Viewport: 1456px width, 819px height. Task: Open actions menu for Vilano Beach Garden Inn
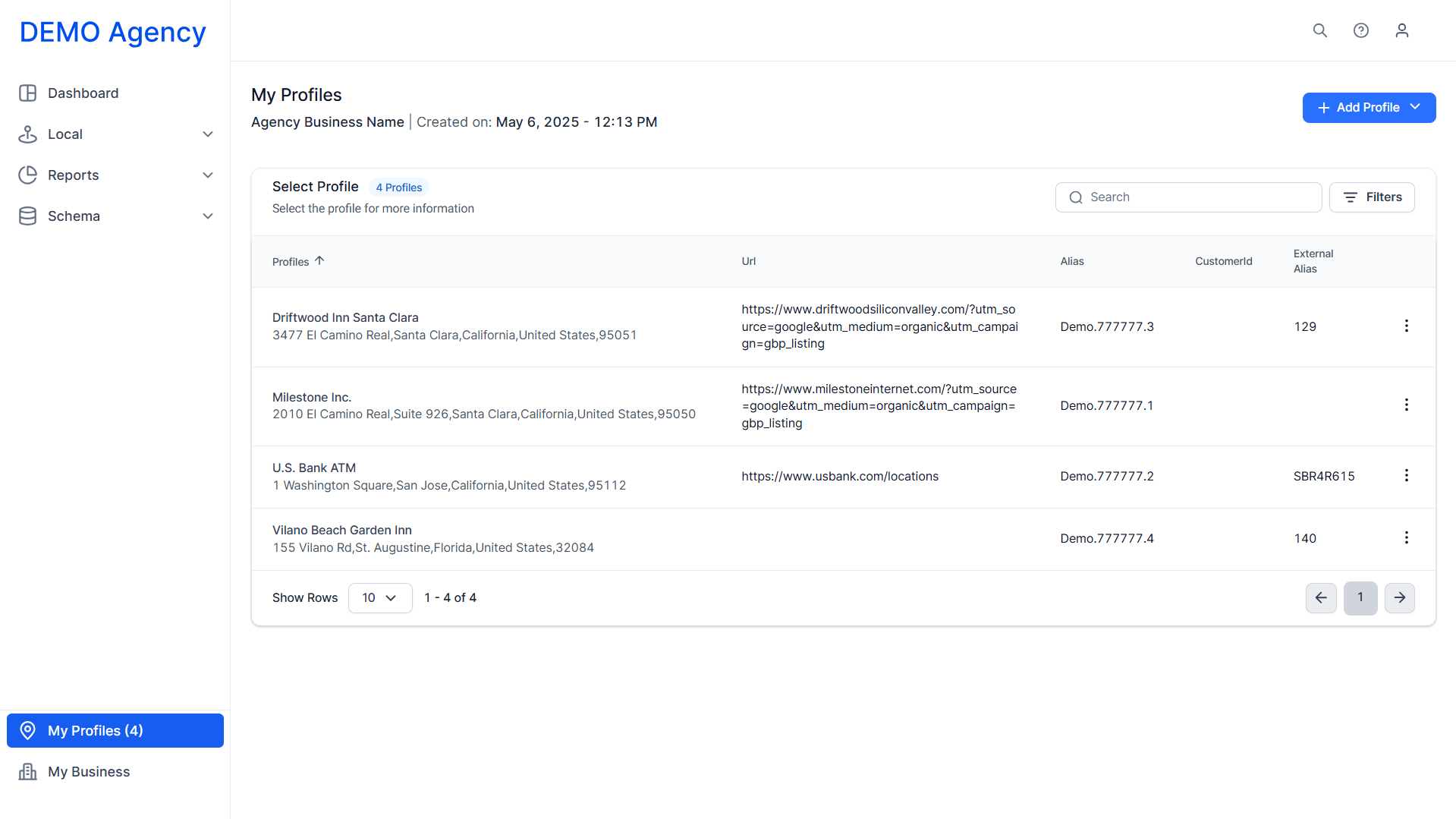[1407, 537]
